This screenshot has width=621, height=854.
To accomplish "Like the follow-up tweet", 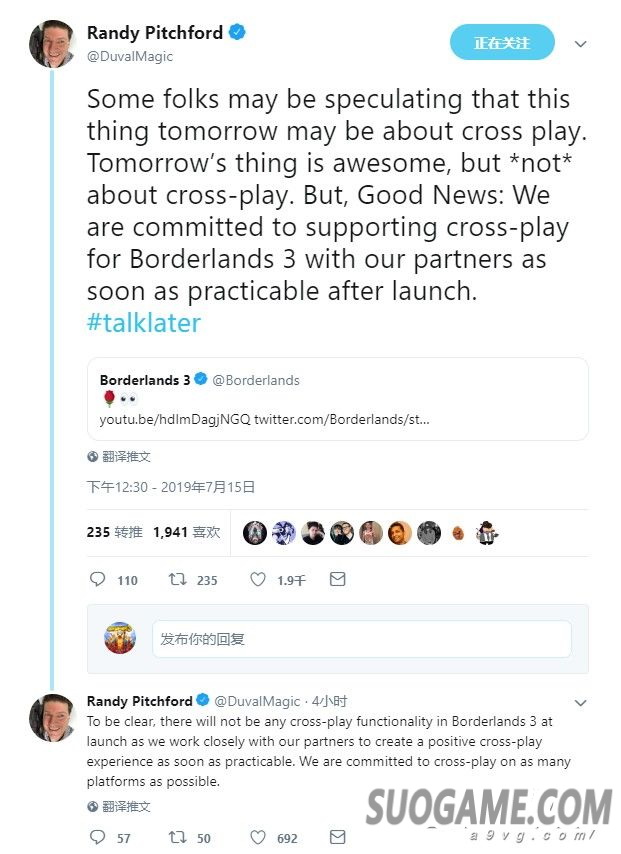I will point(258,837).
